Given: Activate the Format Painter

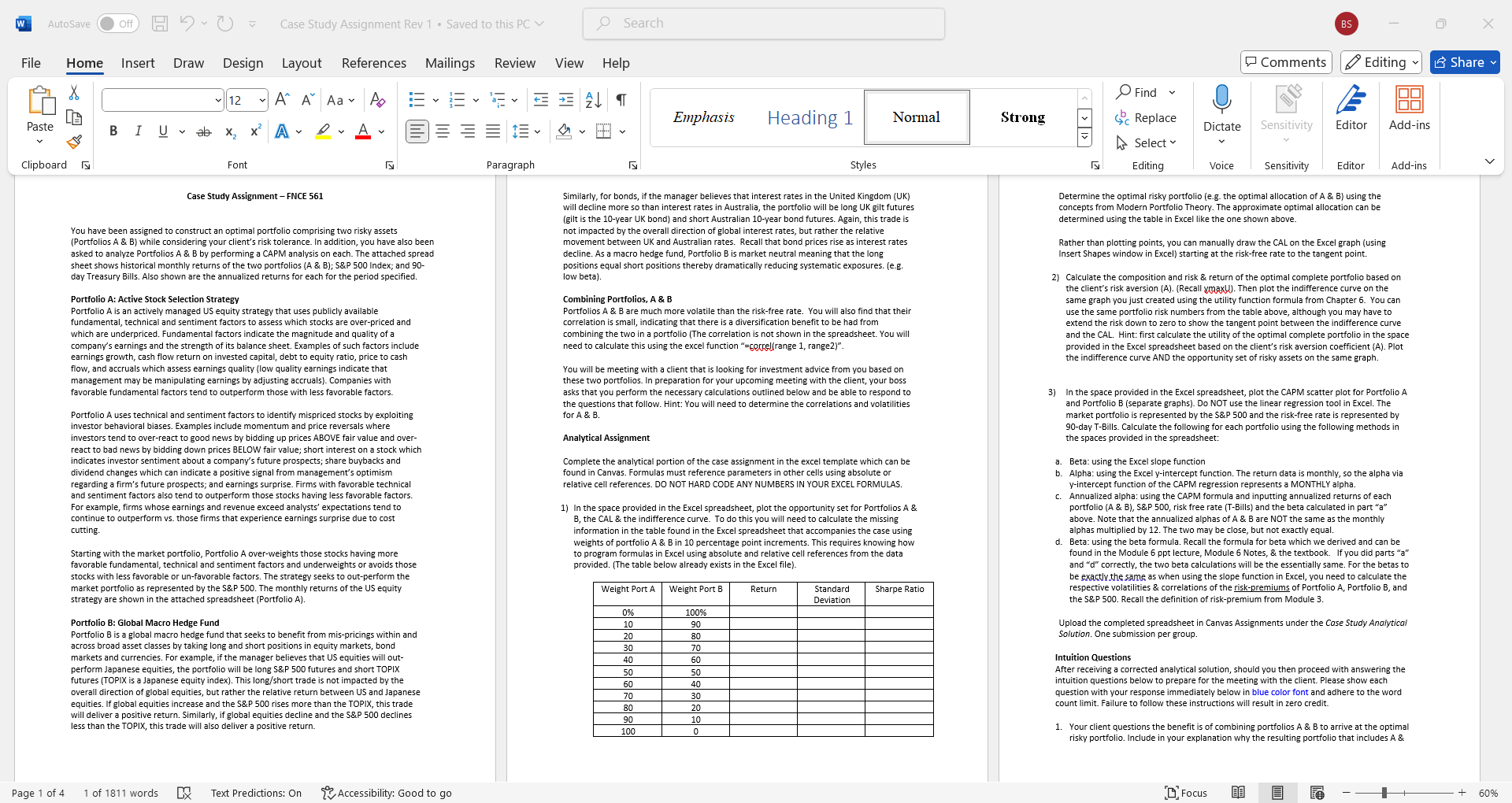Looking at the screenshot, I should 73,142.
